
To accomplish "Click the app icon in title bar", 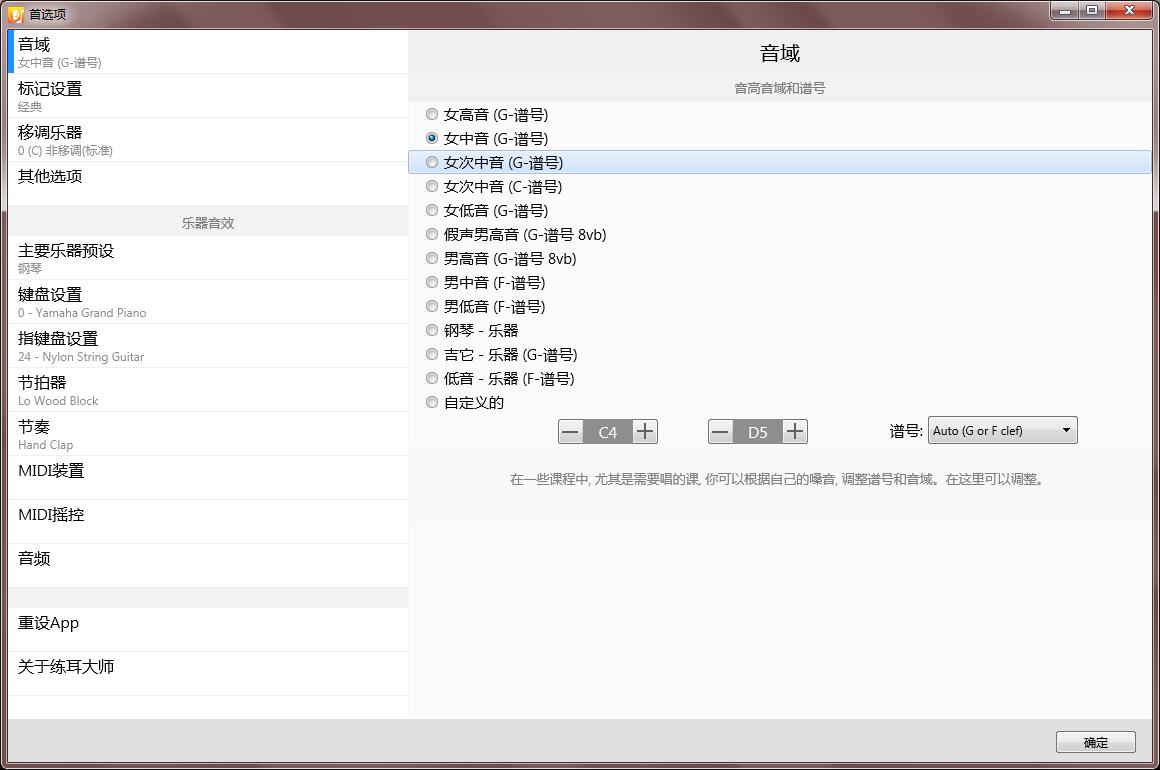I will (16, 14).
